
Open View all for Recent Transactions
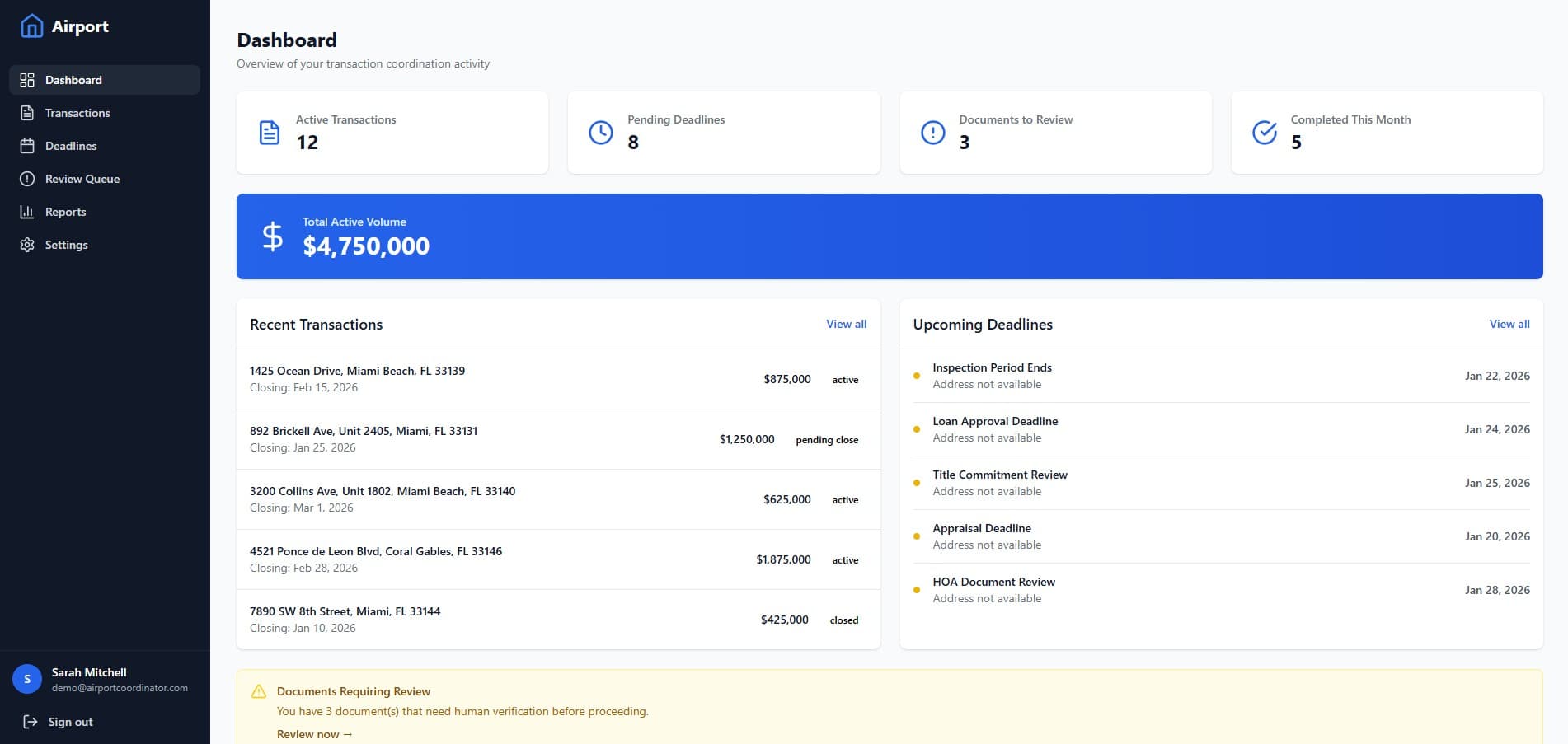(x=846, y=324)
